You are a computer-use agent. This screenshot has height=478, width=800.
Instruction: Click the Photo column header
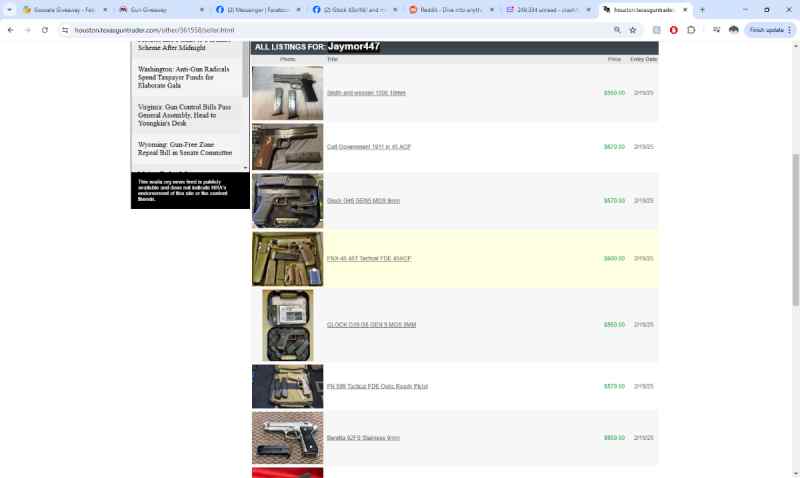coord(287,59)
